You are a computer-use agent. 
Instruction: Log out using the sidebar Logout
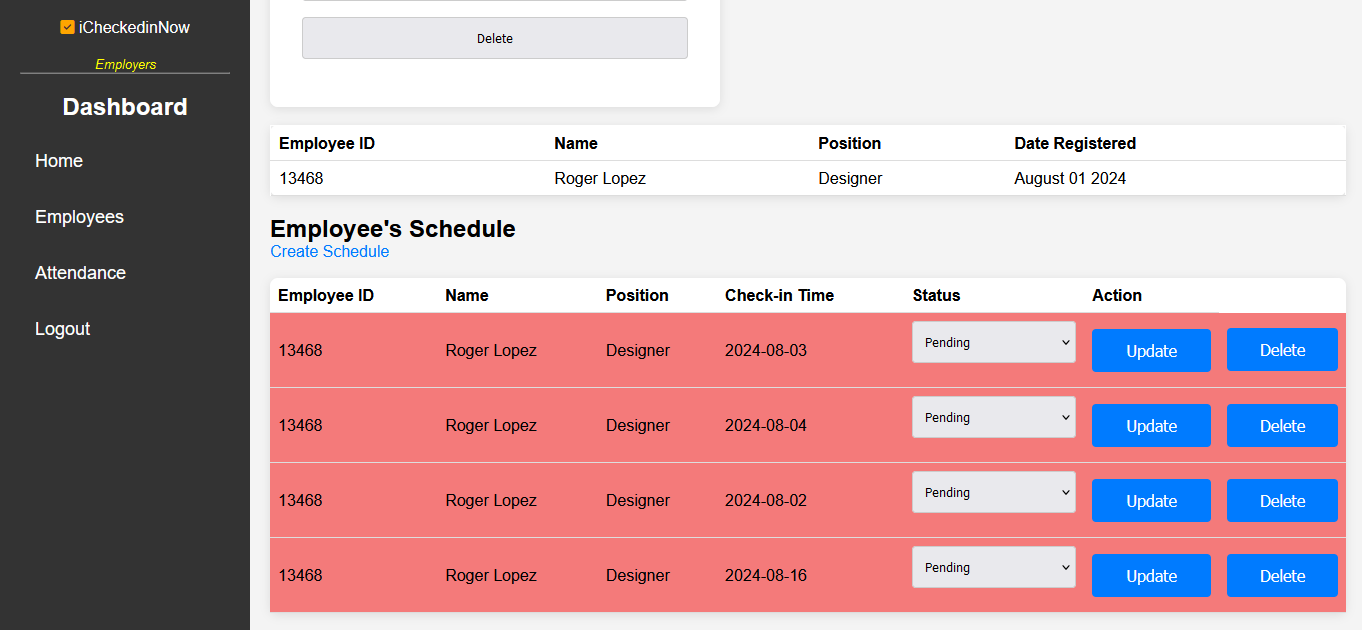62,329
